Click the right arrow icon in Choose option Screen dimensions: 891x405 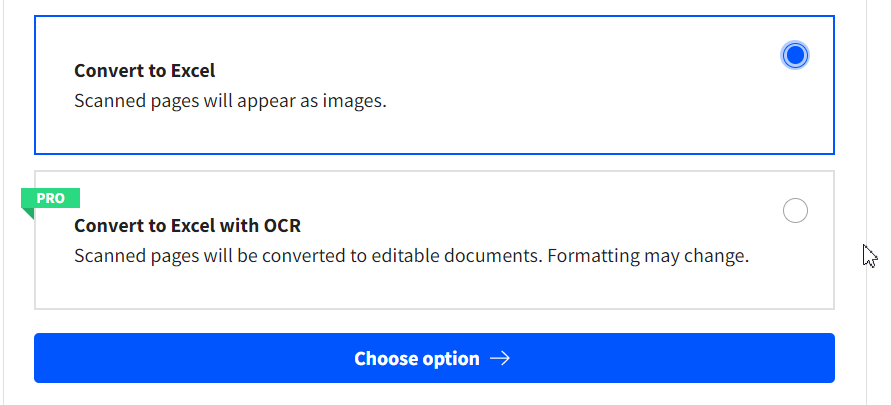500,358
